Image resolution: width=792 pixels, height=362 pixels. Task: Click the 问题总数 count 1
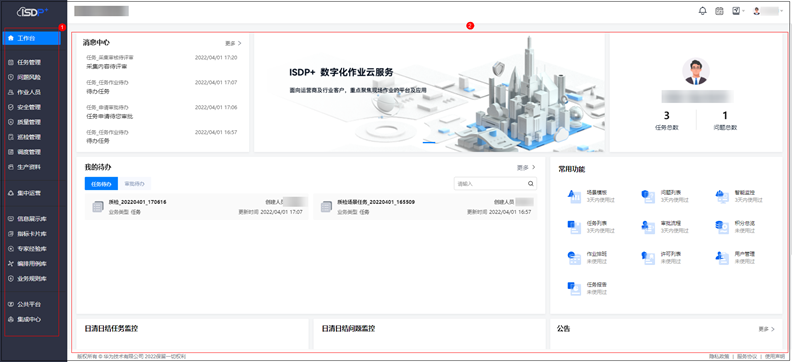[x=725, y=115]
